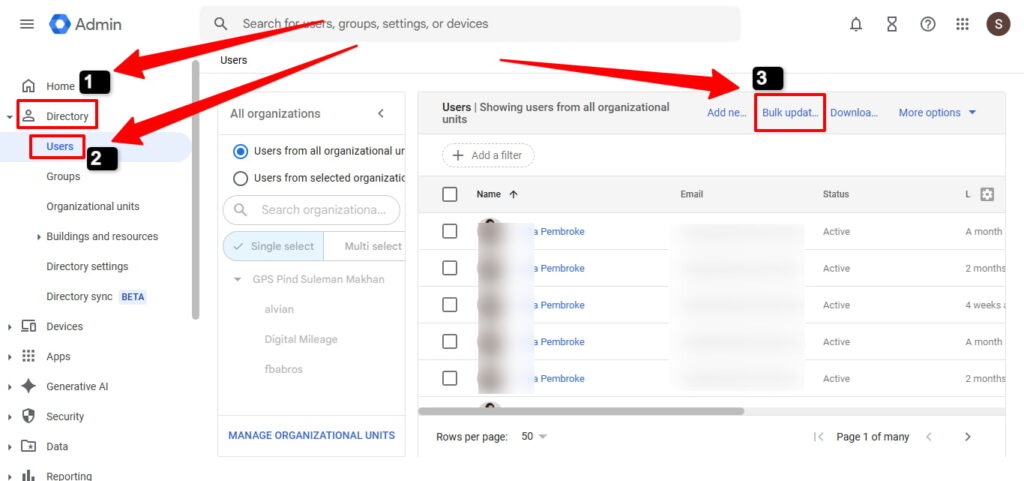Click the notifications bell icon
The width and height of the screenshot is (1024, 481).
click(856, 24)
